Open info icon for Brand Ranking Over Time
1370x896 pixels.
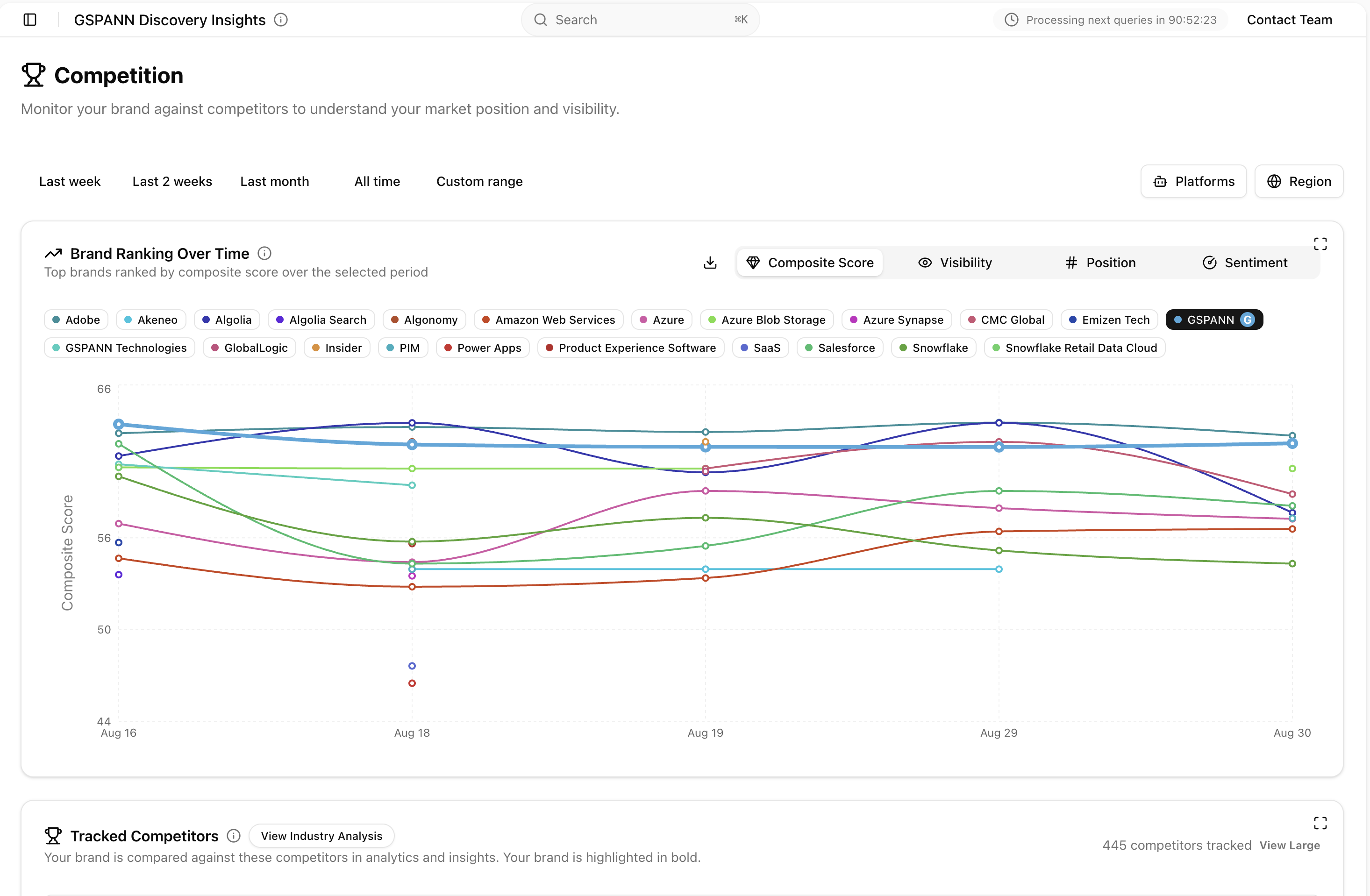point(264,253)
